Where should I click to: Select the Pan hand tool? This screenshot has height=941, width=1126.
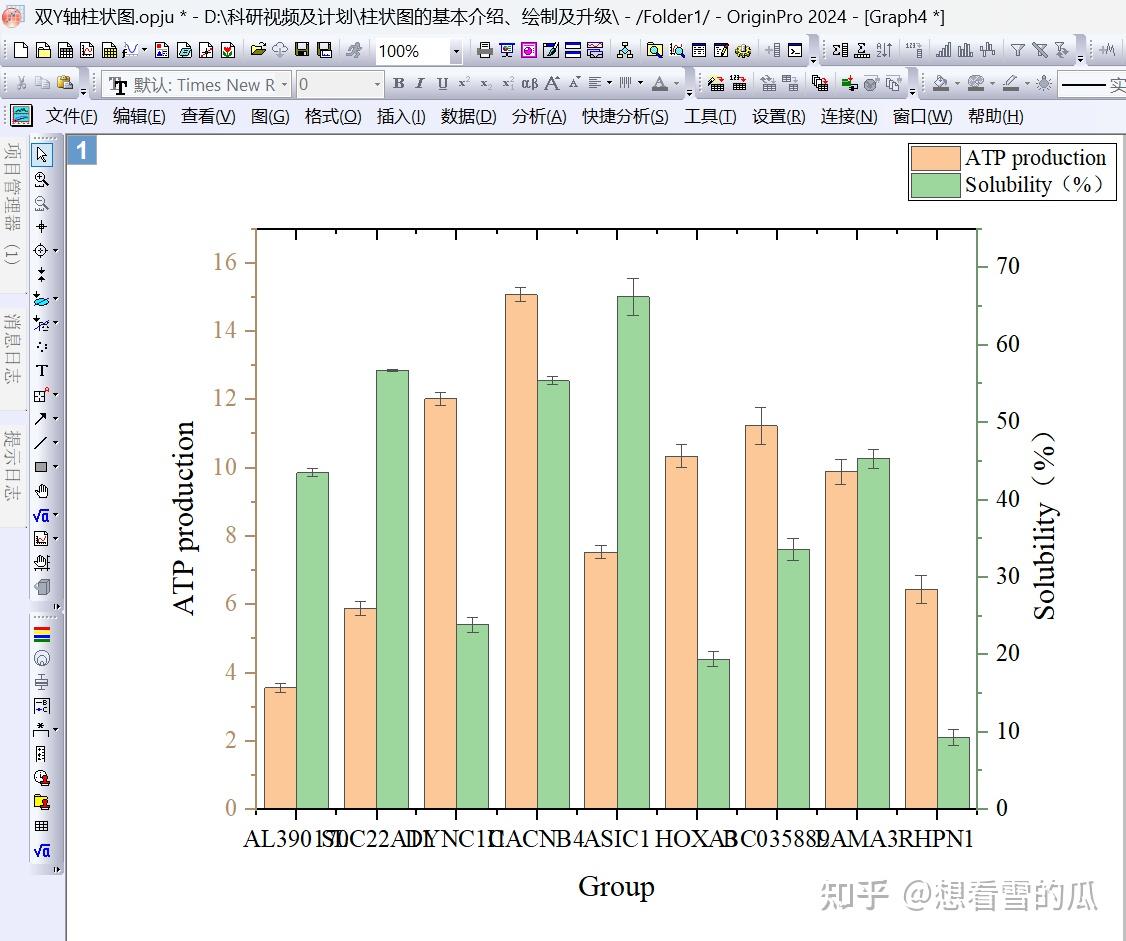[42, 491]
